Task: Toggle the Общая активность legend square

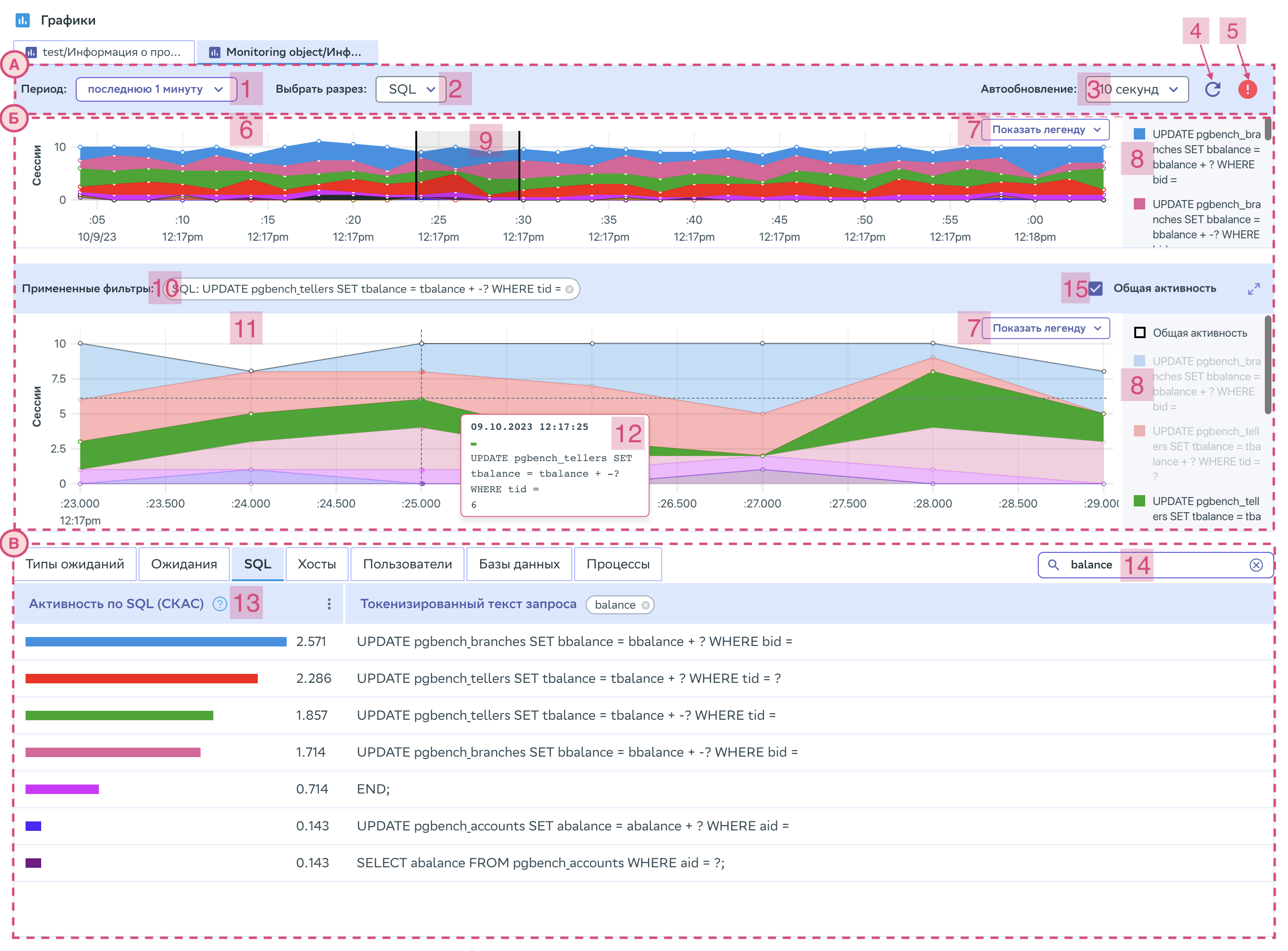Action: [x=1139, y=333]
